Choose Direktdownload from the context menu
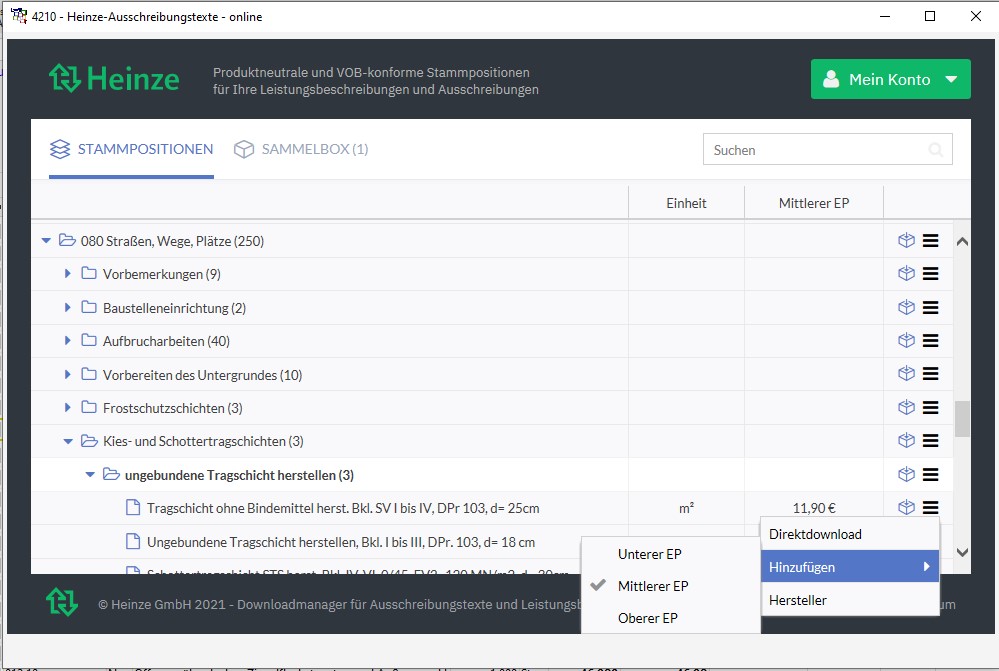Image resolution: width=999 pixels, height=671 pixels. pos(850,534)
